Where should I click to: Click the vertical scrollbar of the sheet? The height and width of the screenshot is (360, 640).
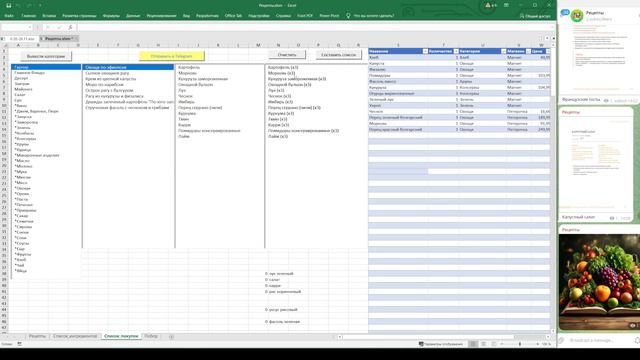(553, 71)
